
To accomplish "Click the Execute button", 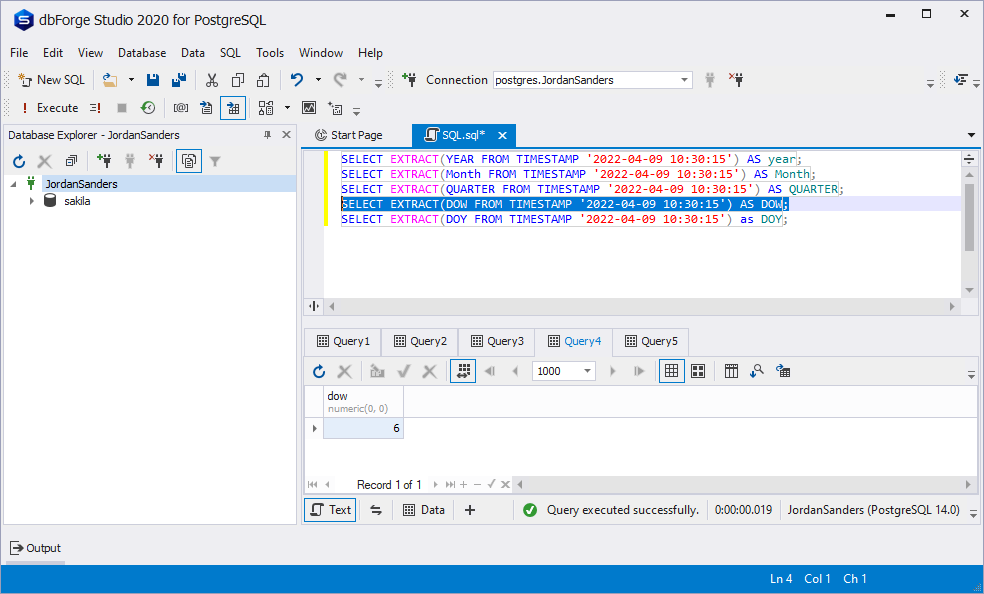I will click(55, 107).
